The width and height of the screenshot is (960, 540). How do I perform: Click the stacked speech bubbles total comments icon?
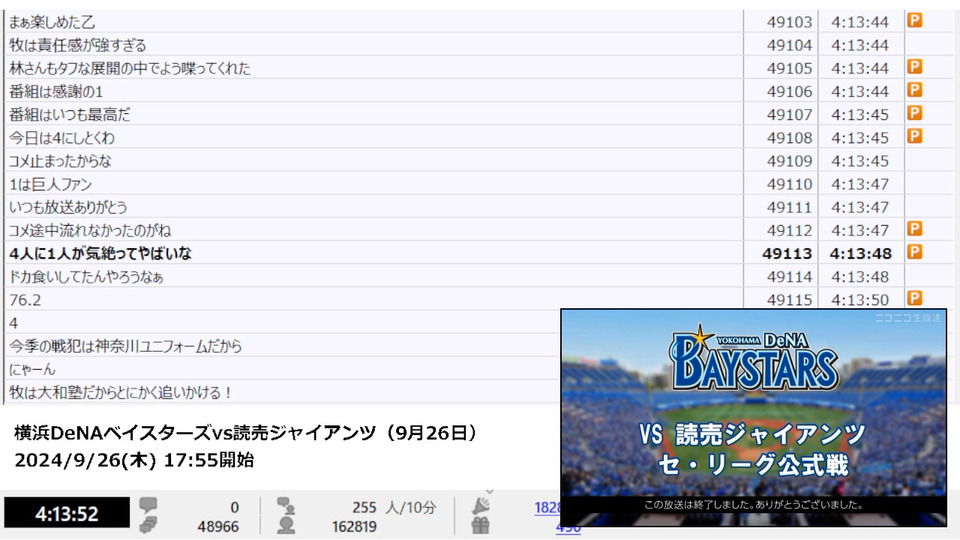(x=148, y=525)
